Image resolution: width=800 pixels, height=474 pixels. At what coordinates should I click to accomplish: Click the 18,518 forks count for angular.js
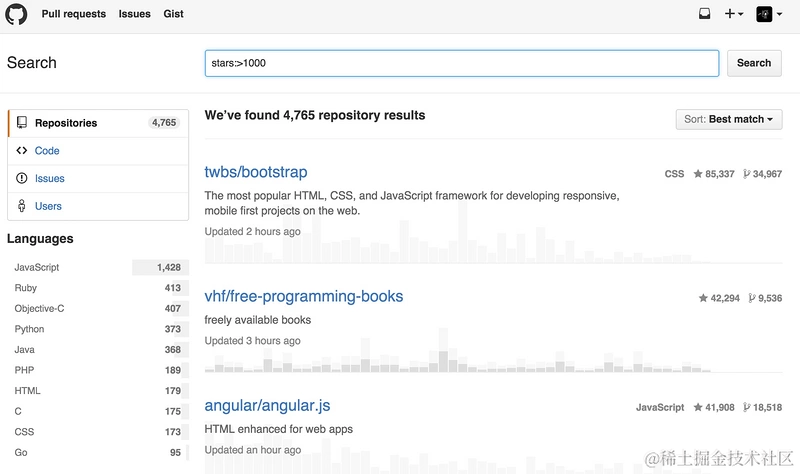[x=763, y=408]
